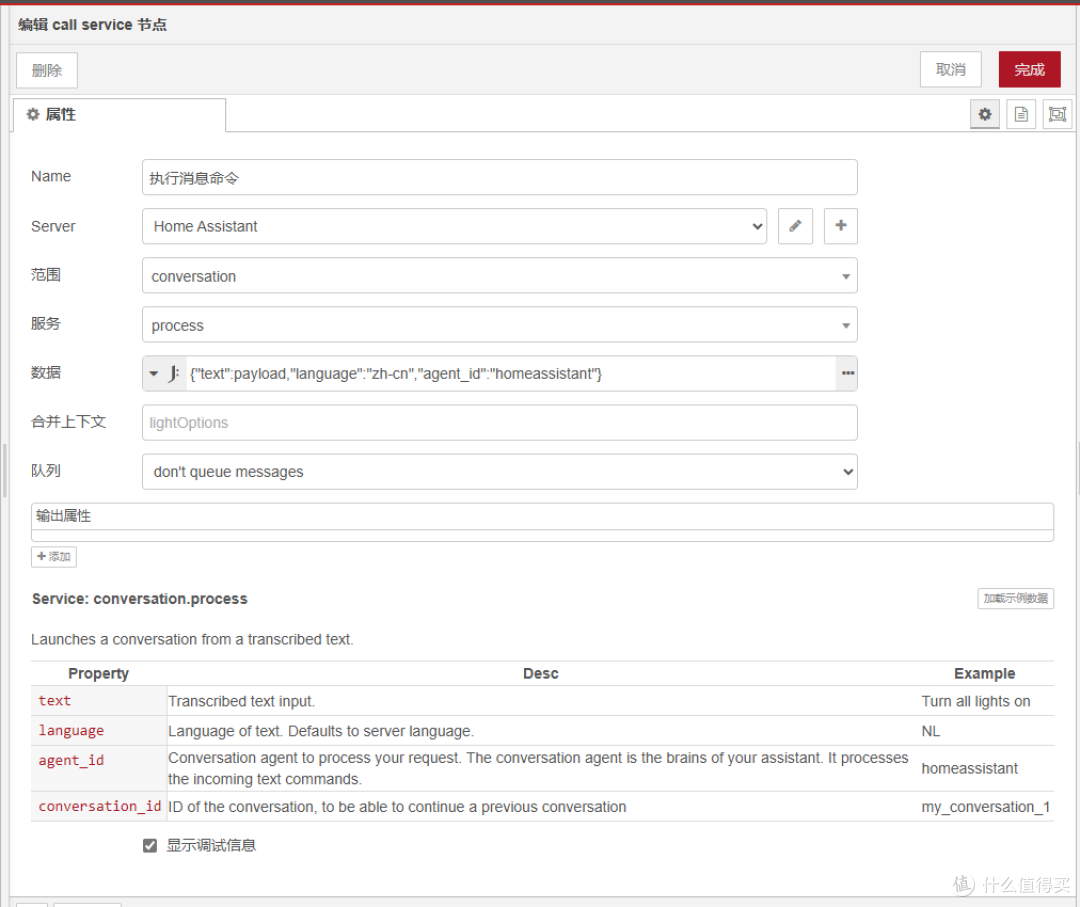Click the 加载示例数据 button
The height and width of the screenshot is (907, 1080).
point(1015,598)
